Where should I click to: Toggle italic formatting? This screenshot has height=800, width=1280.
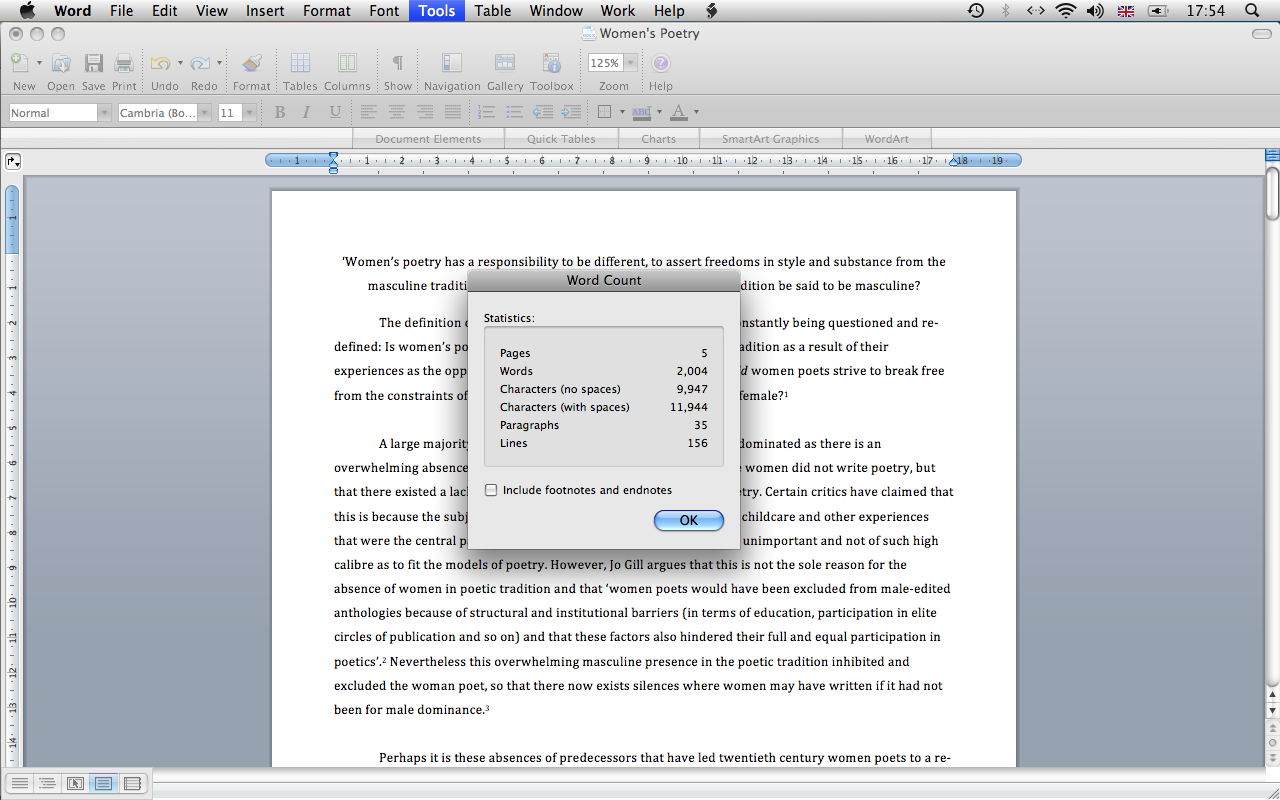click(x=307, y=112)
